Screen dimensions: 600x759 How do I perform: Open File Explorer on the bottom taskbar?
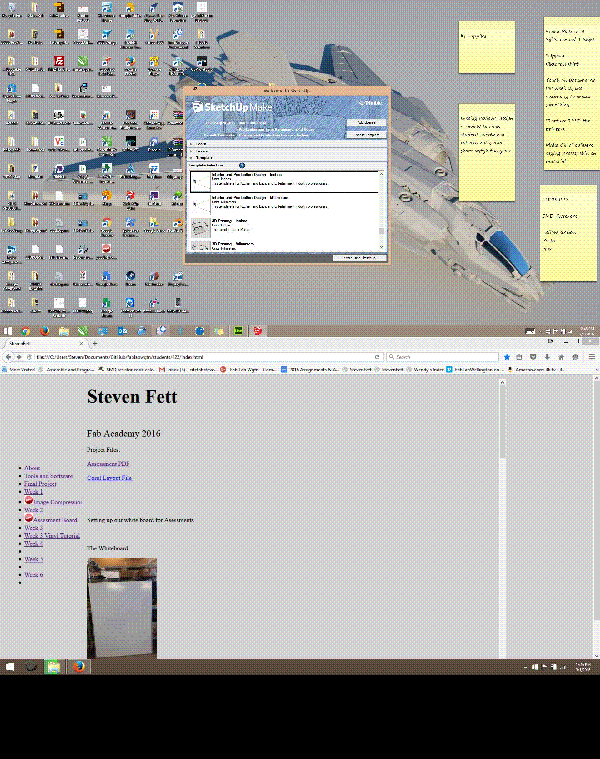point(53,667)
